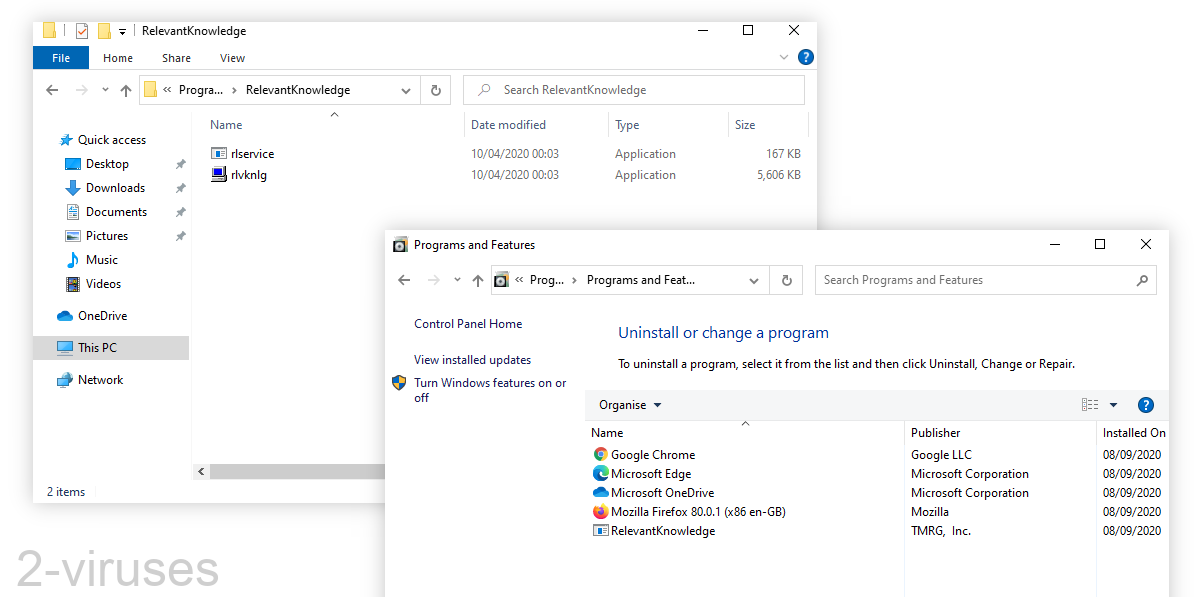Open Help in RelevantKnowledge File Explorer window
Viewport: 1200px width, 597px height.
[805, 58]
